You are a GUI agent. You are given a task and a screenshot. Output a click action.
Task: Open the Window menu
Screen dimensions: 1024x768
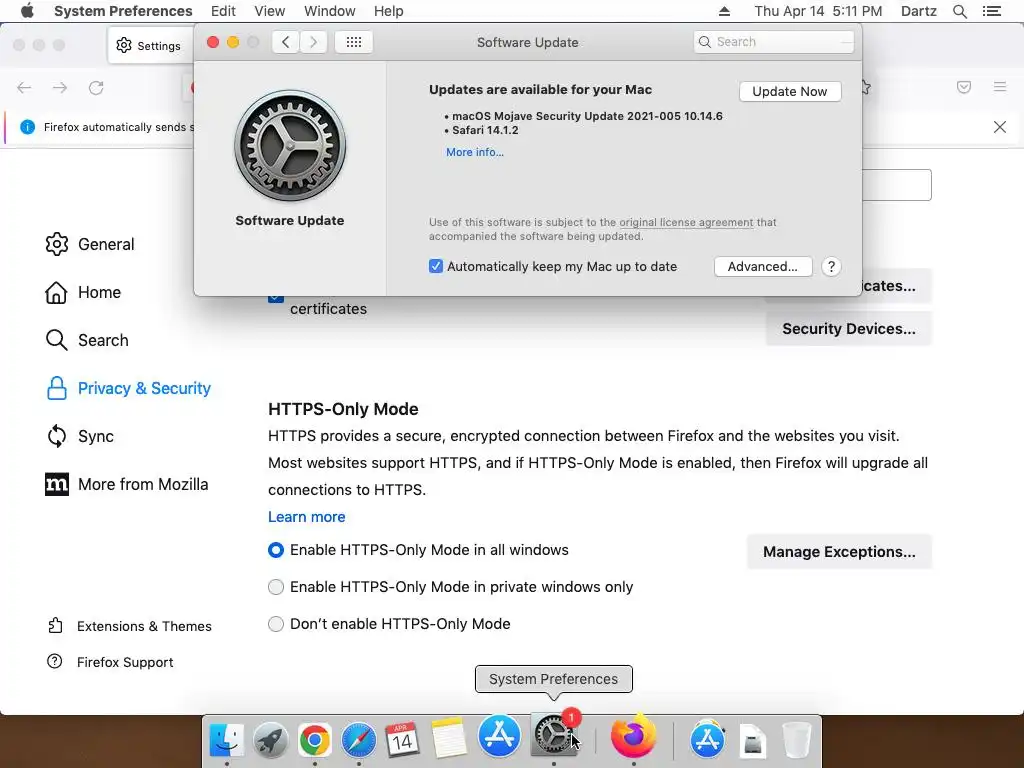tap(330, 11)
